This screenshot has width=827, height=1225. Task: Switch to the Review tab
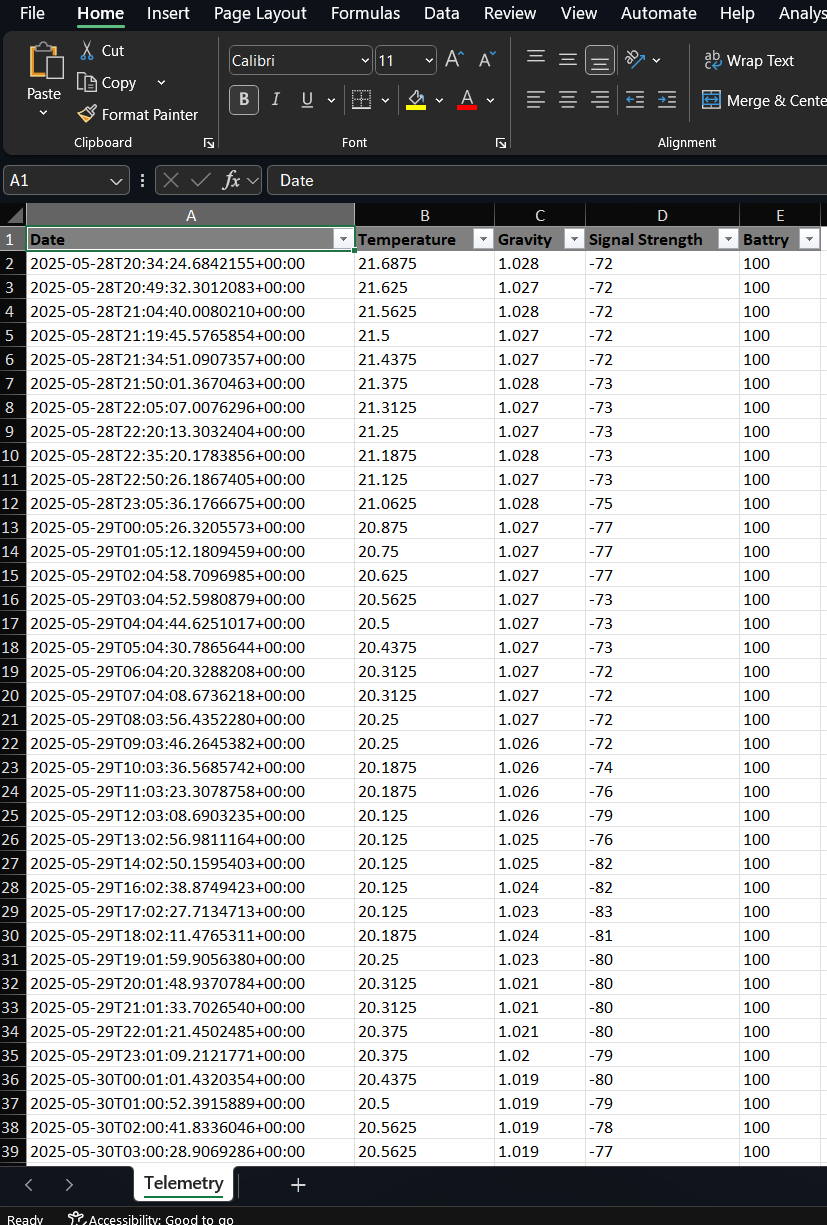(510, 14)
